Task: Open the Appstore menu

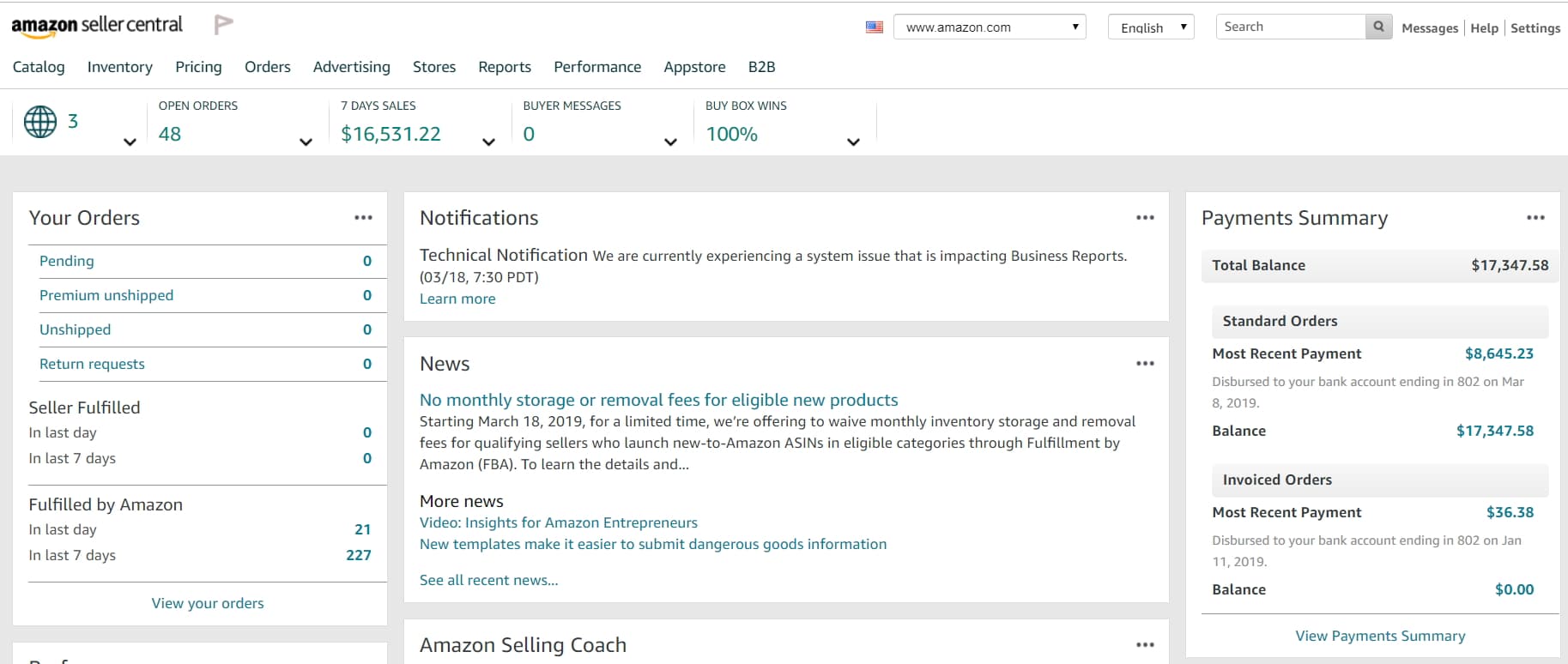Action: [x=694, y=67]
